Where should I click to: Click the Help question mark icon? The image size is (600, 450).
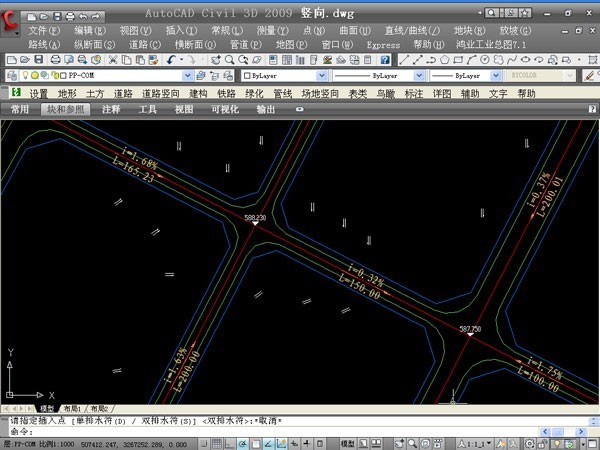(384, 60)
